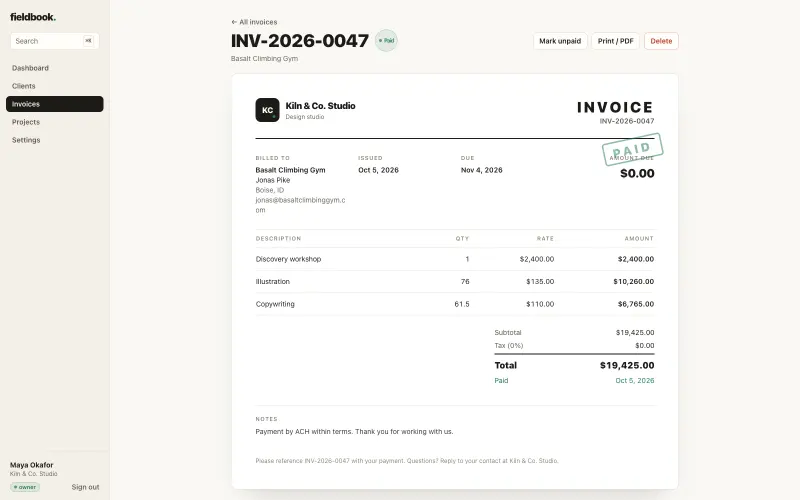Click the Tax (0%) label
The image size is (800, 500).
click(509, 345)
